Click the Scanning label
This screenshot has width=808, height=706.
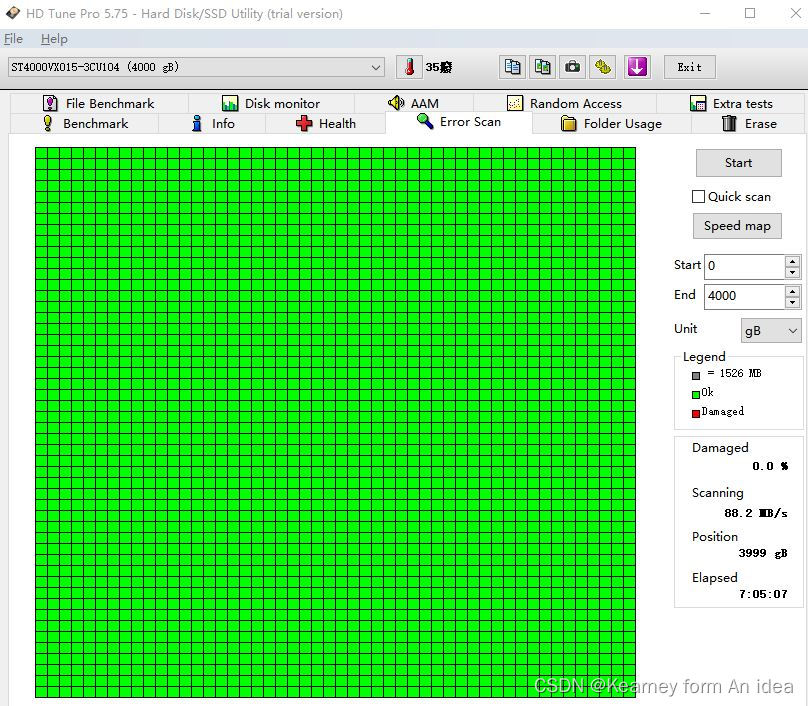[x=717, y=493]
